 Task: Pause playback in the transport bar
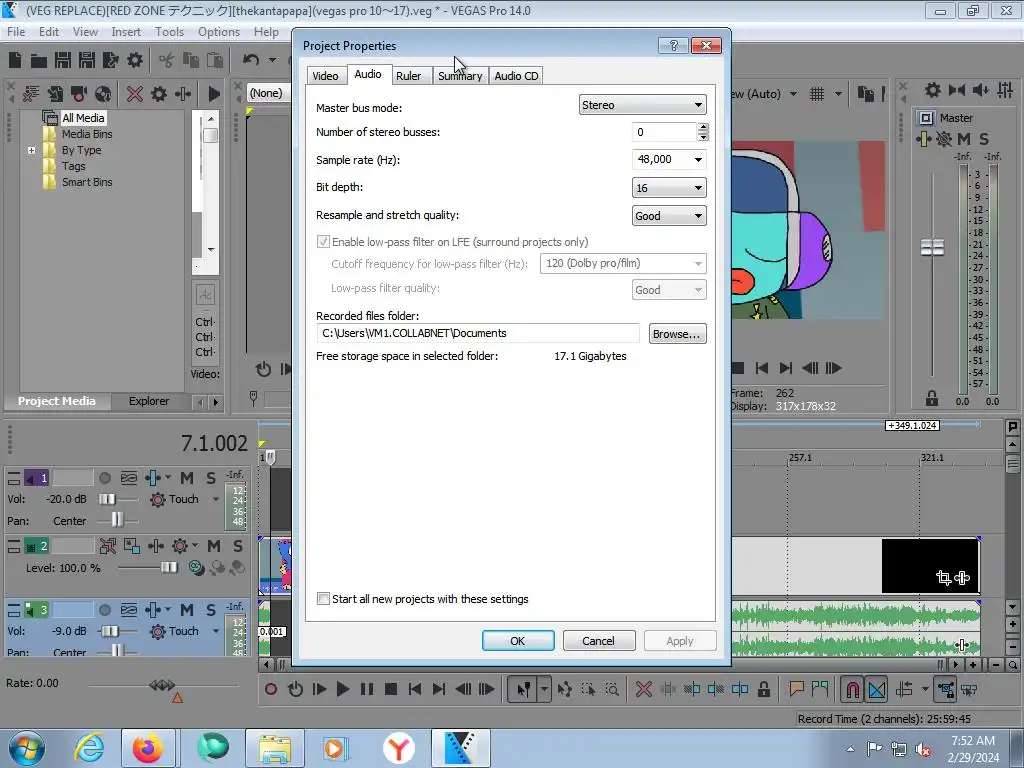366,689
